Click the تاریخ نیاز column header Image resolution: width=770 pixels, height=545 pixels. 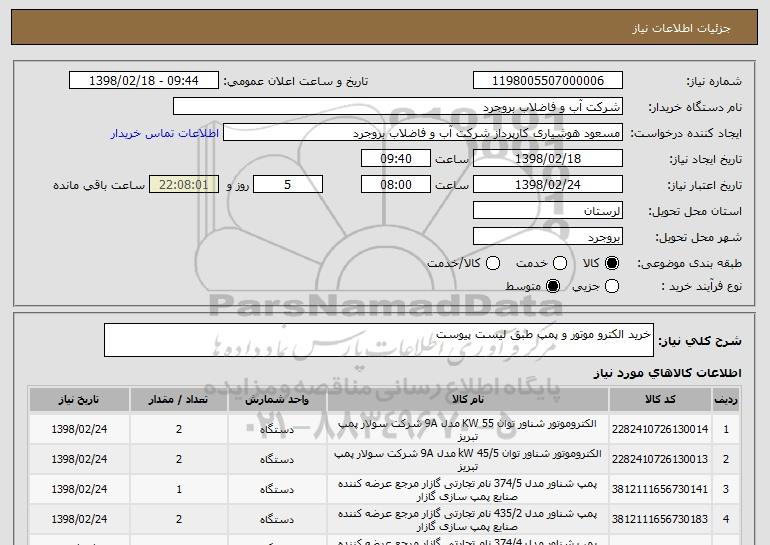coord(79,400)
